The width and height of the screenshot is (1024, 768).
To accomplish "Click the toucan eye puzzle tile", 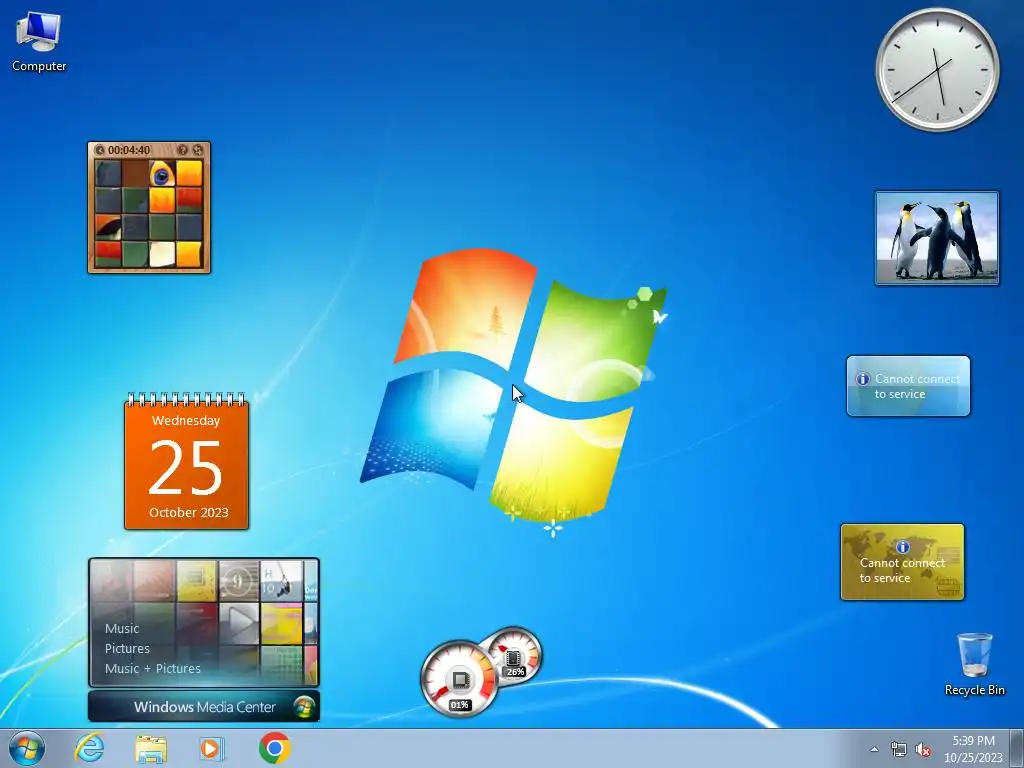I will (x=162, y=174).
